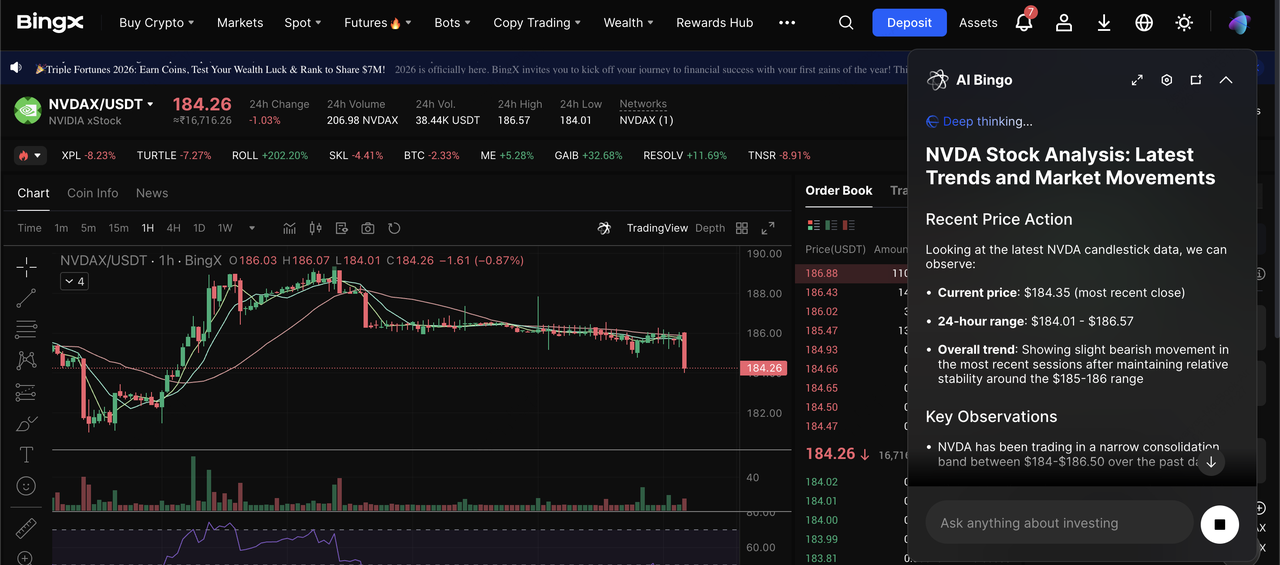Open AI Bingo settings hexagon icon
This screenshot has width=1280, height=565.
1166,80
